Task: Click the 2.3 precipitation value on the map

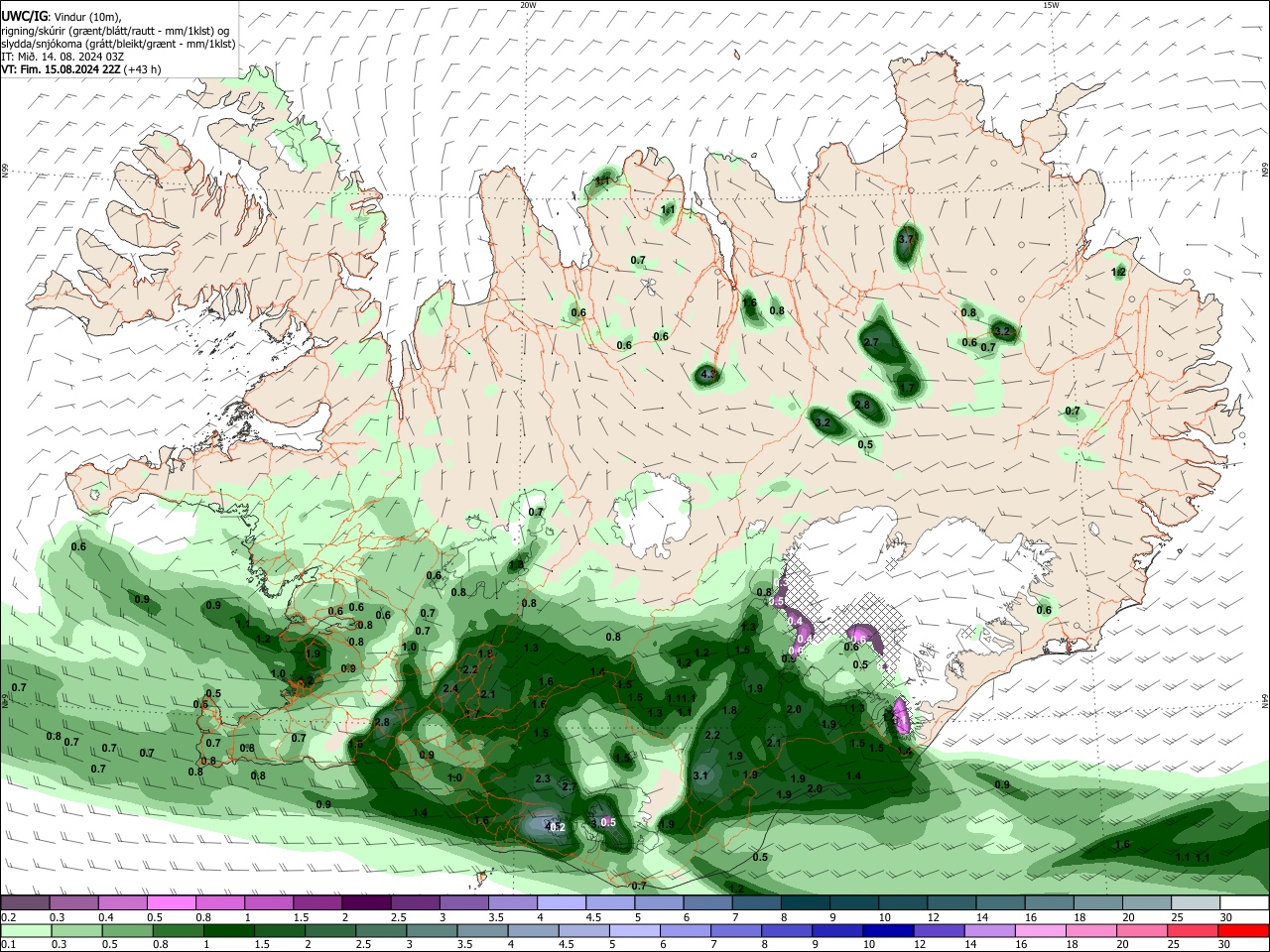Action: pyautogui.click(x=543, y=779)
